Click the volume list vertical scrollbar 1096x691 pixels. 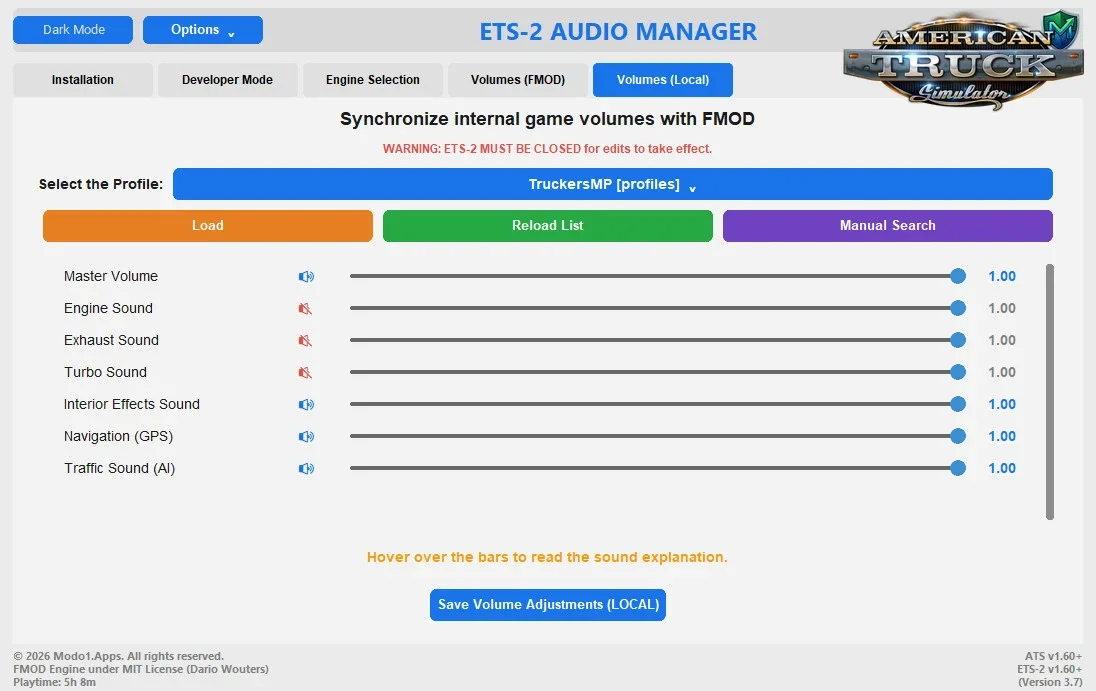[1049, 392]
